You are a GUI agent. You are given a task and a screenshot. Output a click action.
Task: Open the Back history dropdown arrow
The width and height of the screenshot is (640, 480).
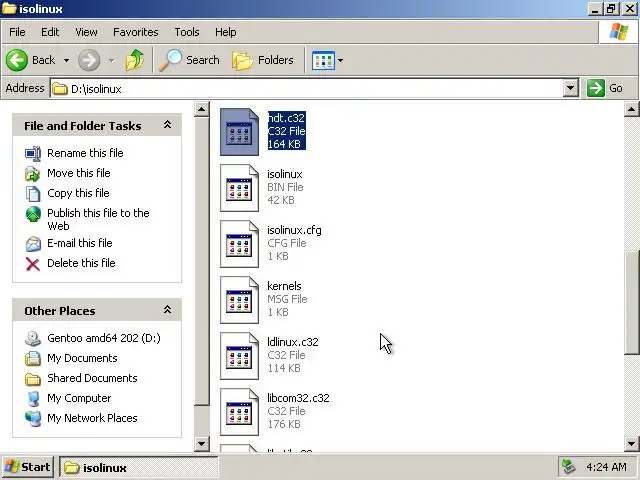tap(66, 60)
